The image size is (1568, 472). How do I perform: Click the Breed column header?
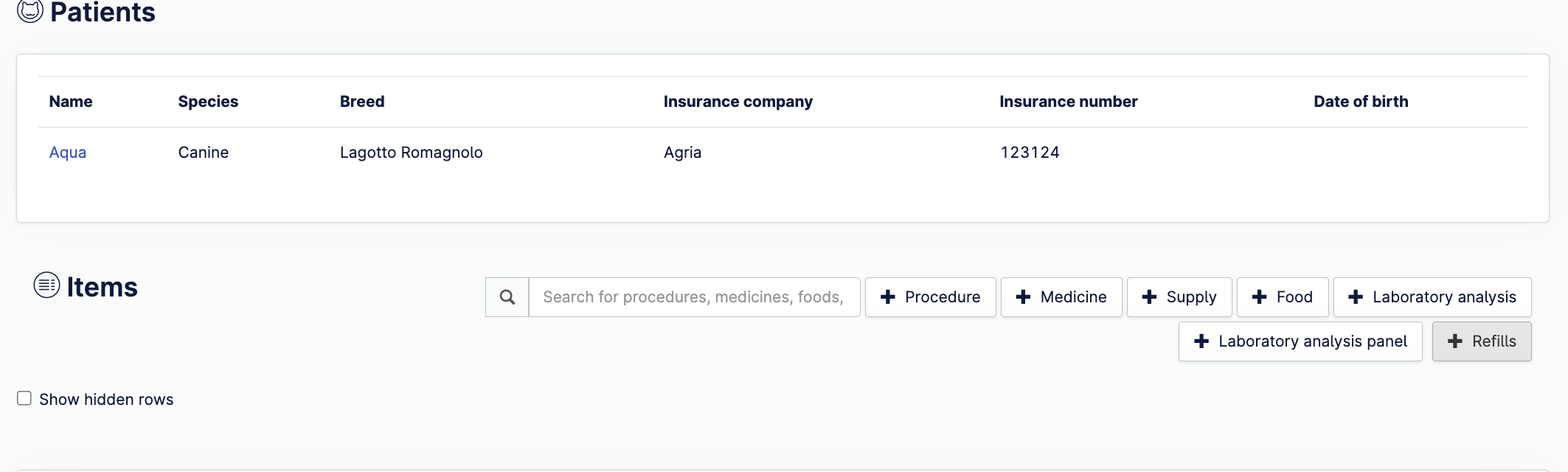tap(362, 102)
